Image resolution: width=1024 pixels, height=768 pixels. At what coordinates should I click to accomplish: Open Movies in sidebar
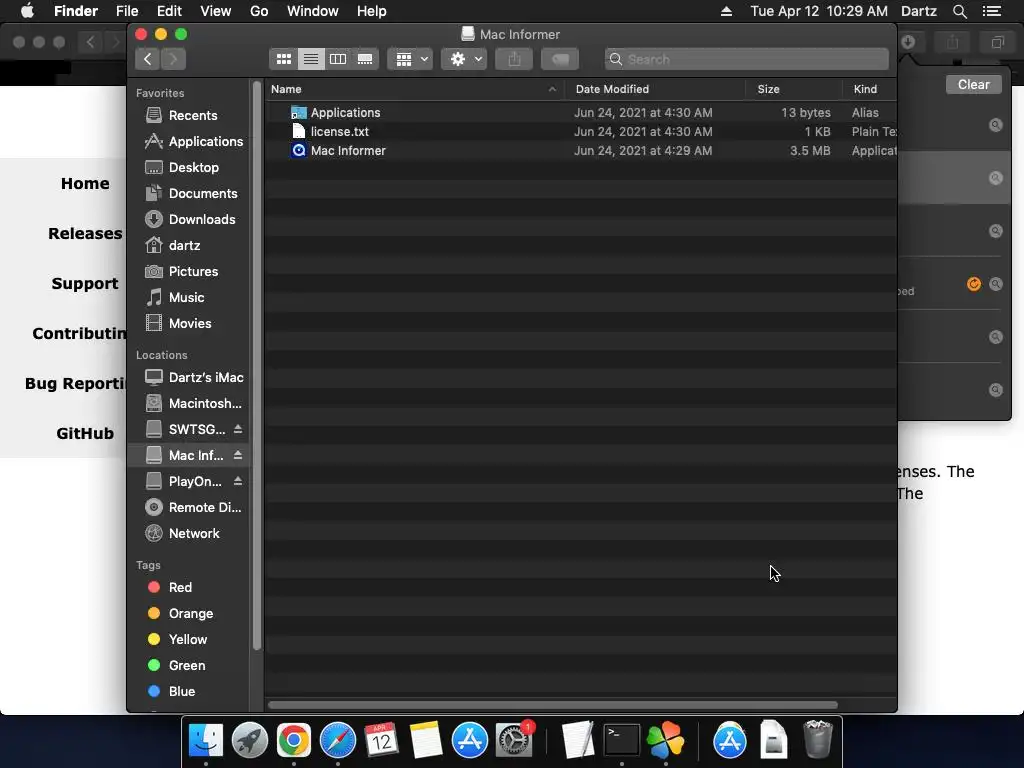(x=189, y=323)
